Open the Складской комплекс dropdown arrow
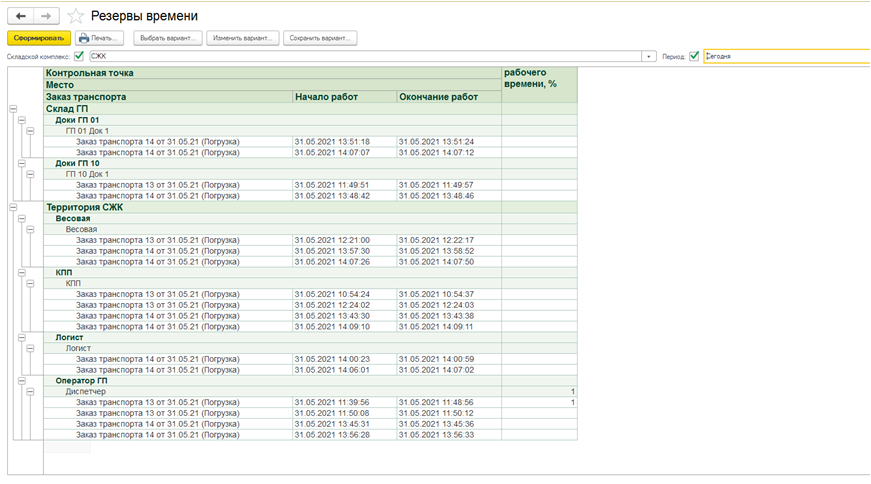Screen dimensions: 871x484 tap(650, 57)
